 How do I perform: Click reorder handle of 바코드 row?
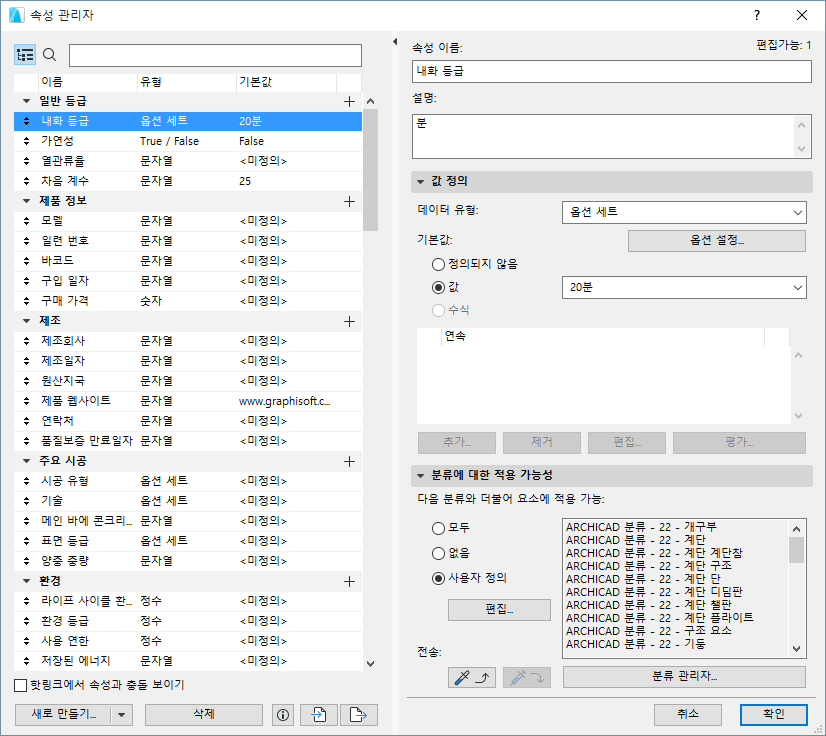click(x=26, y=261)
